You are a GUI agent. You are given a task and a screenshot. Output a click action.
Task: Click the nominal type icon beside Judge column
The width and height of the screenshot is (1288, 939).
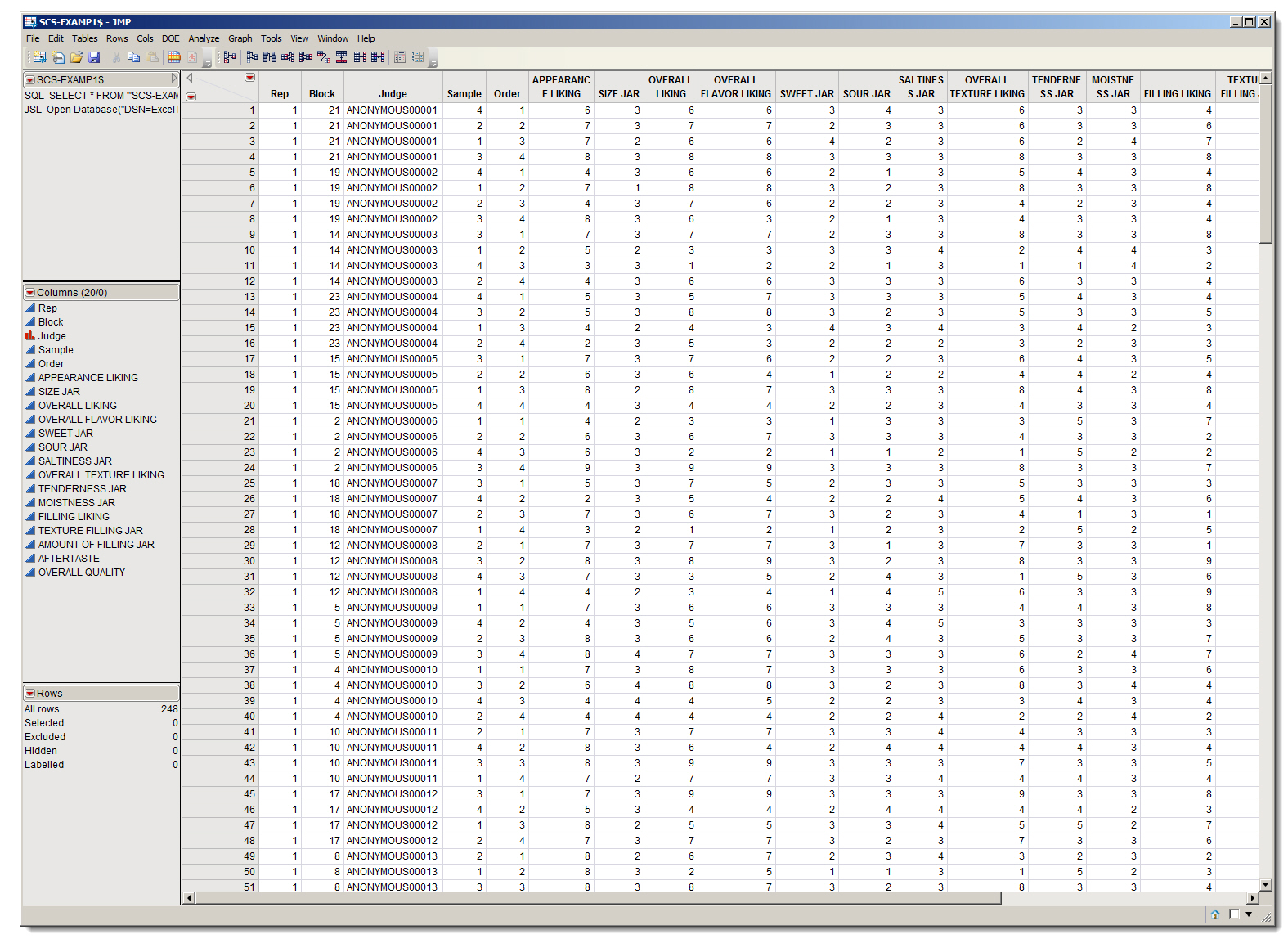pyautogui.click(x=30, y=335)
